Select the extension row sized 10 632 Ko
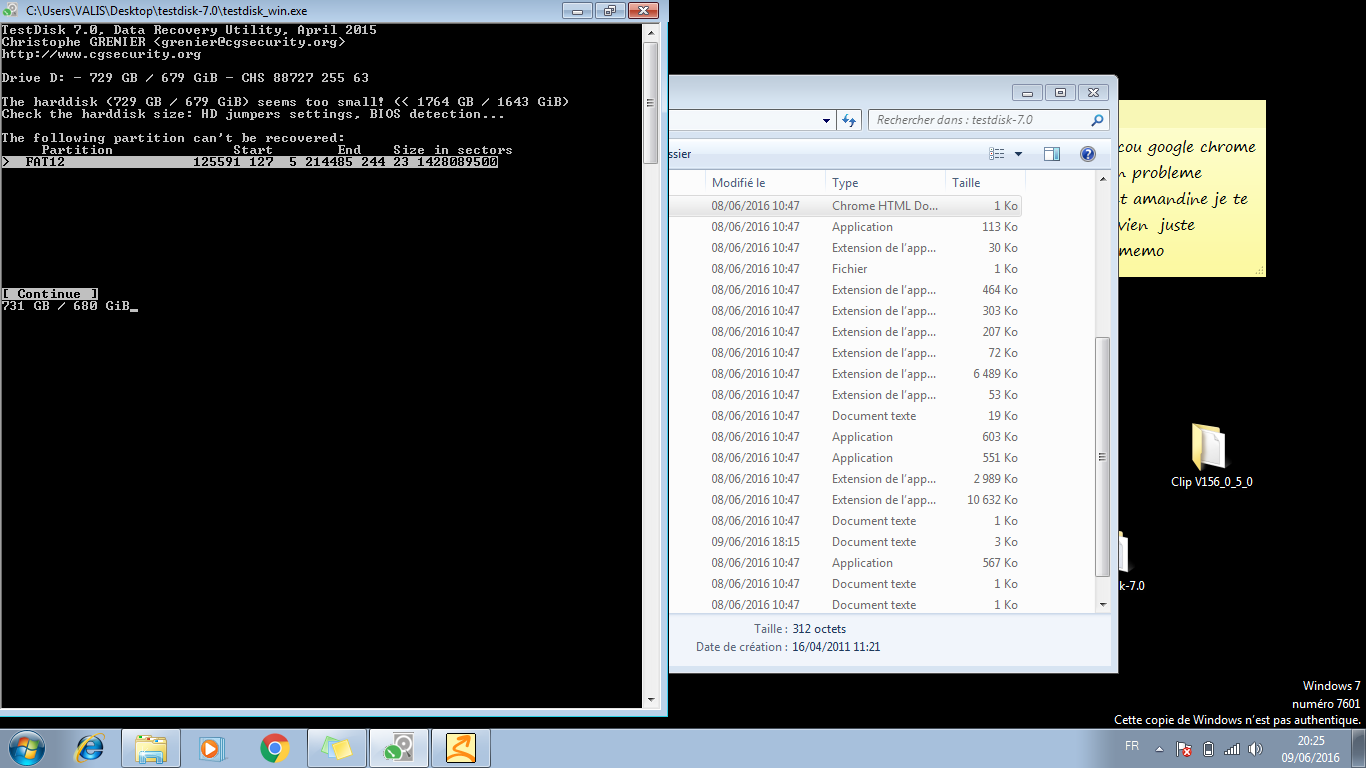Image resolution: width=1366 pixels, height=768 pixels. [x=847, y=500]
